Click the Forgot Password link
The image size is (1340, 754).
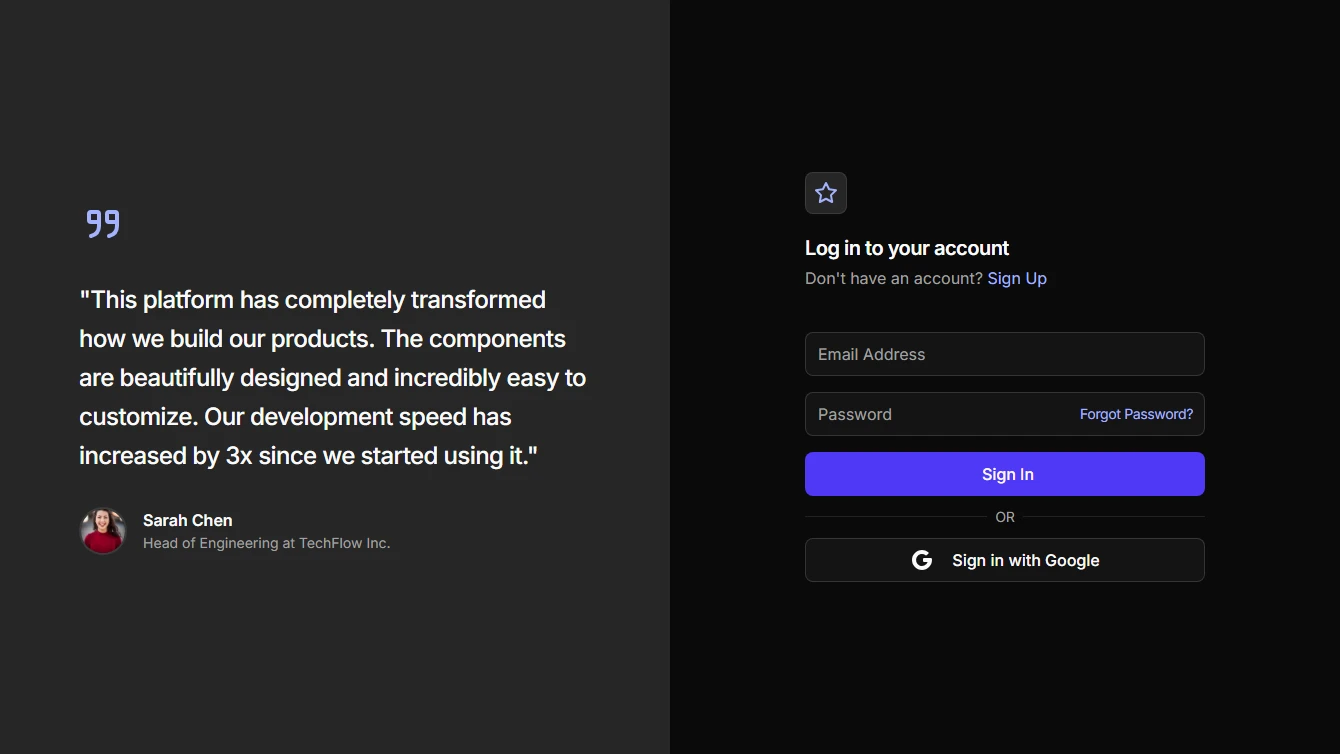[1136, 413]
